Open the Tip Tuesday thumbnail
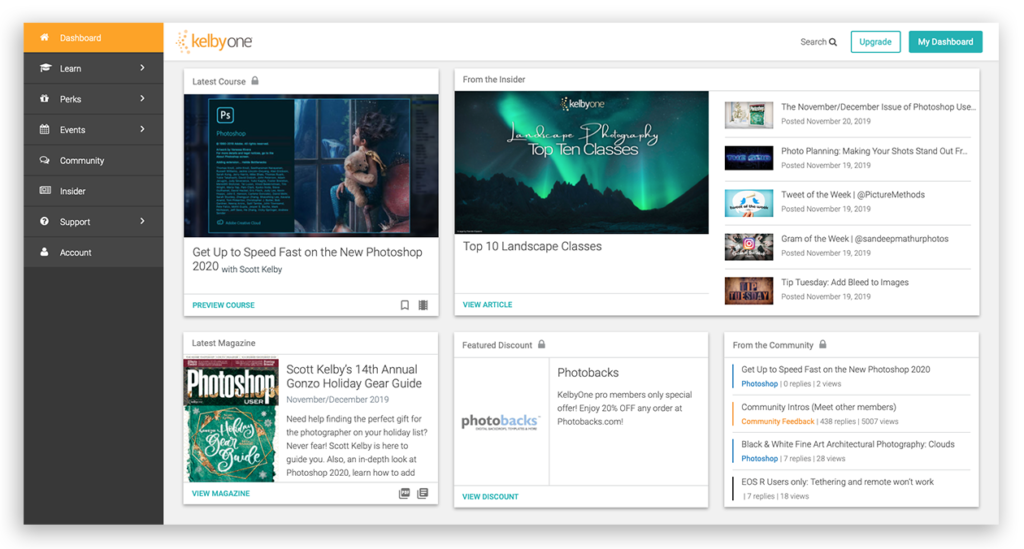 pyautogui.click(x=748, y=290)
